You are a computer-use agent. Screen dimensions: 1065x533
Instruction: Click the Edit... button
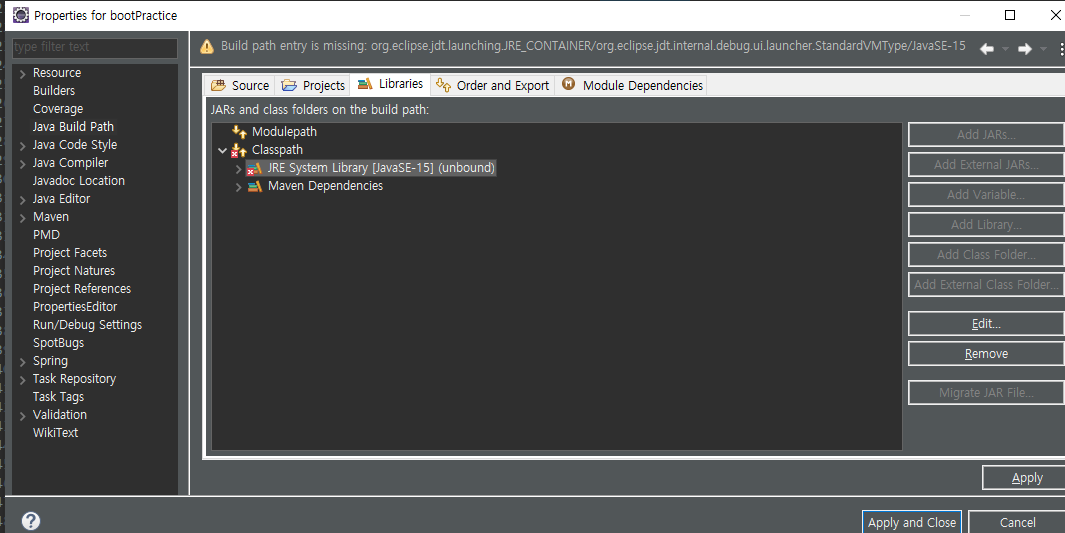(986, 324)
